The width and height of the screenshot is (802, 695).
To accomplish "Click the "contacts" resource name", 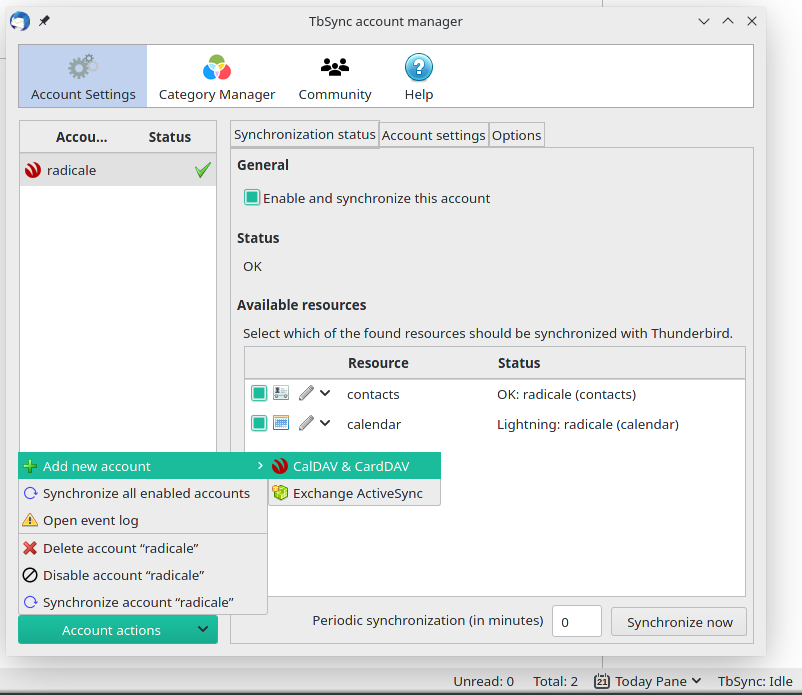I will (x=373, y=394).
